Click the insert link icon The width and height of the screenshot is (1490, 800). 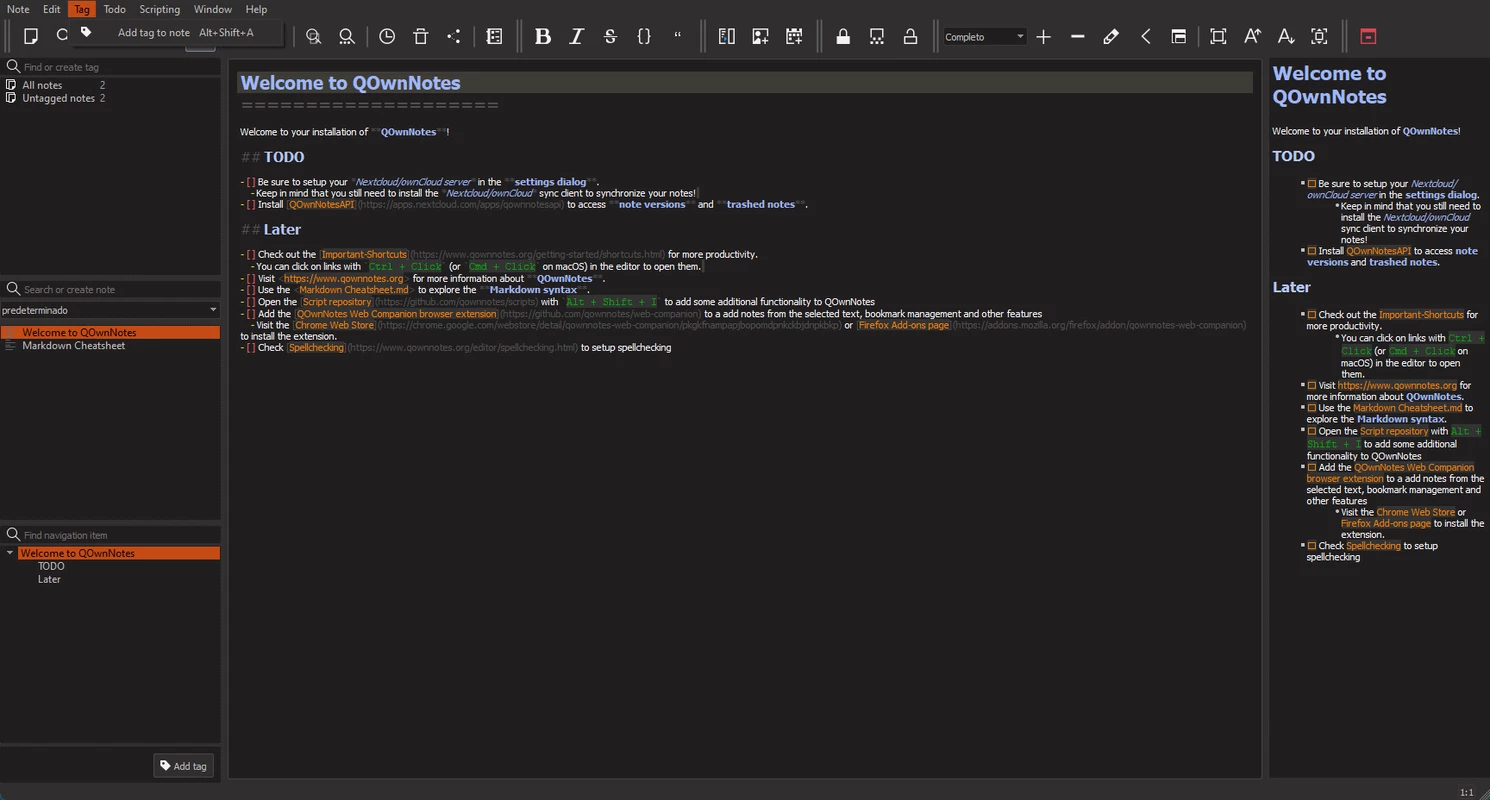click(727, 36)
